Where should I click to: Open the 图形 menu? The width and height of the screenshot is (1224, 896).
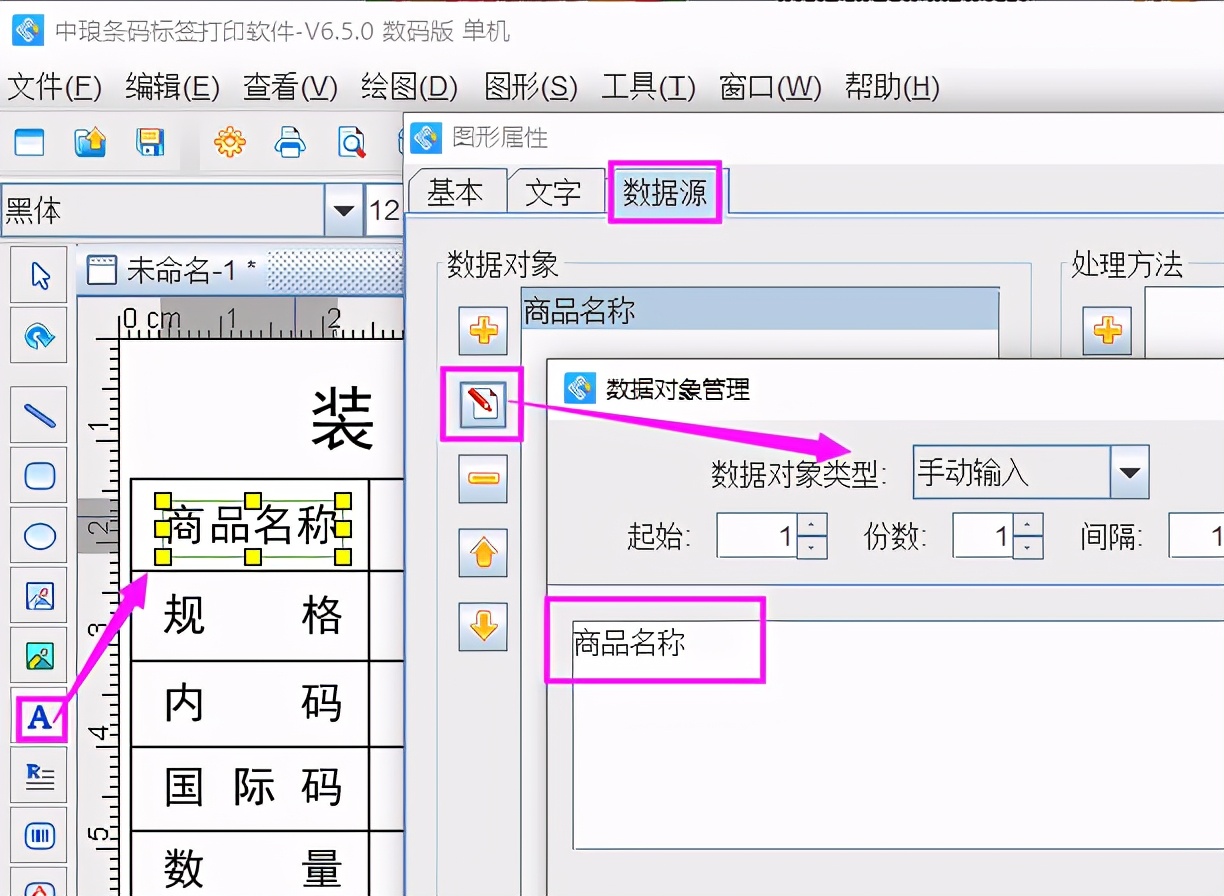(x=530, y=88)
